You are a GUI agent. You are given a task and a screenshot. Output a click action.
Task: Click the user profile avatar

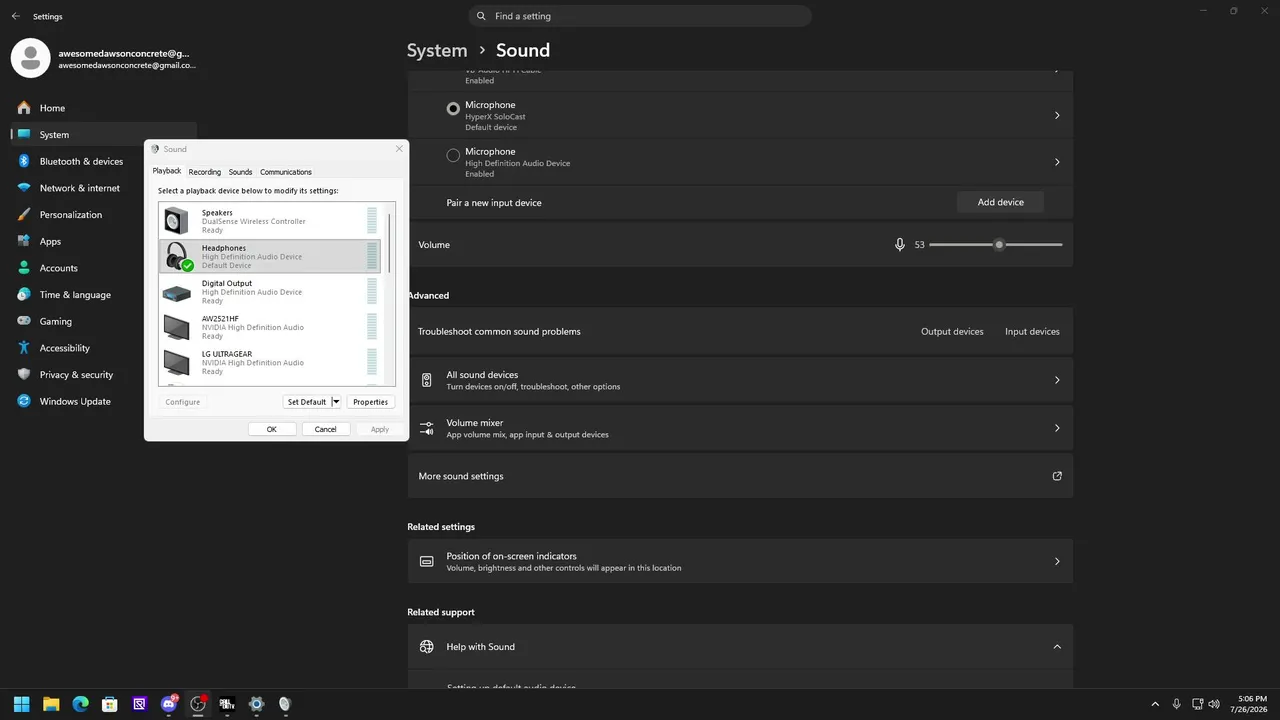(30, 58)
